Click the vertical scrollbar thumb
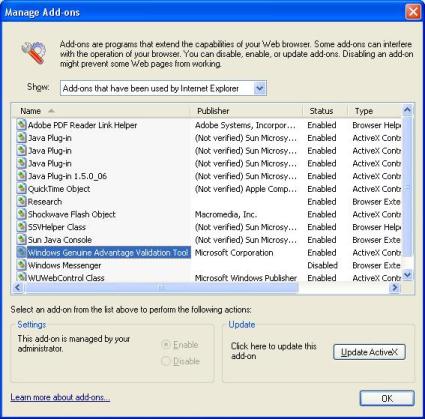Viewport: 425px width, 419px height. pos(408,186)
